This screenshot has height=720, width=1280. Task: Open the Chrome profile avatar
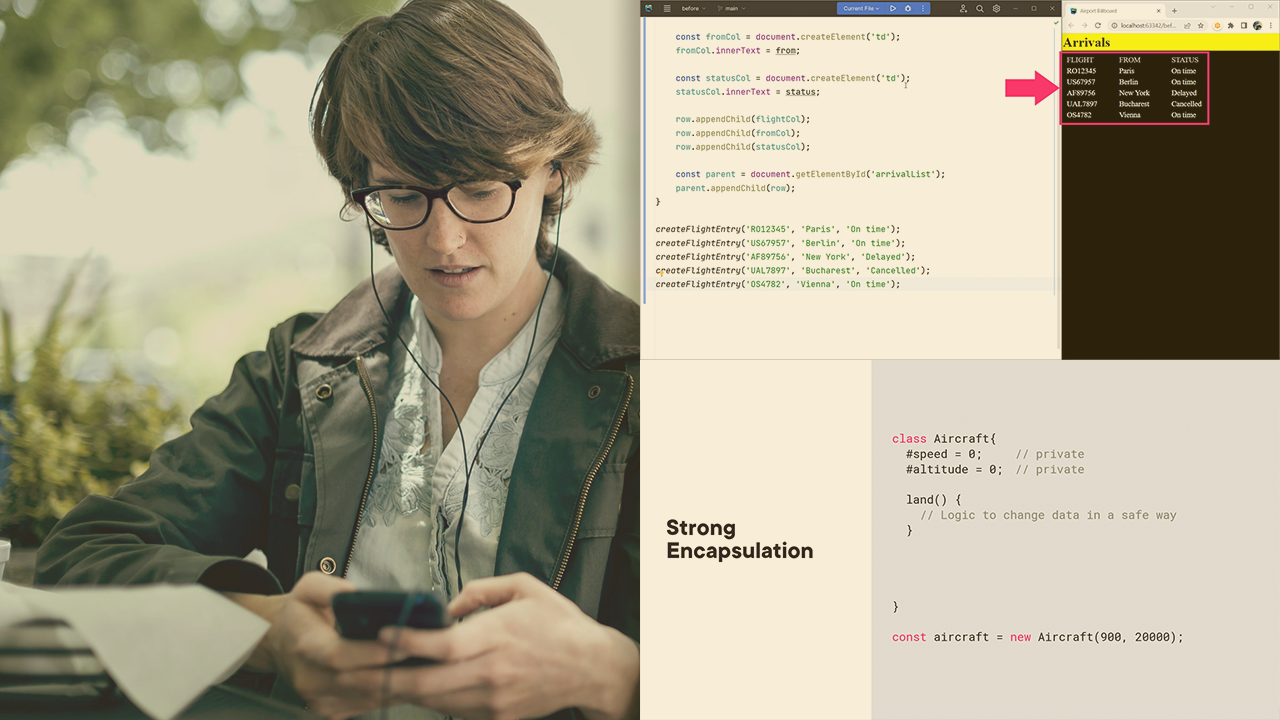(1257, 25)
